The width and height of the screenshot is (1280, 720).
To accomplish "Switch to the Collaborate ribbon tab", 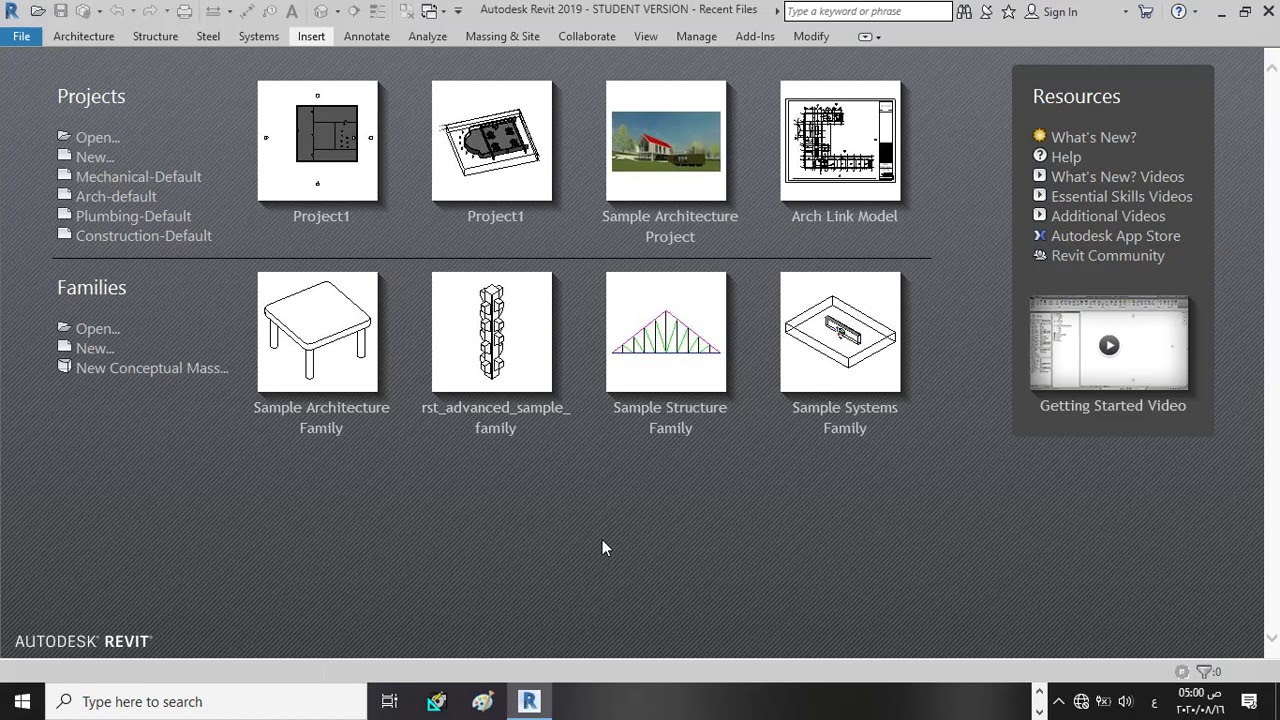I will [x=587, y=36].
